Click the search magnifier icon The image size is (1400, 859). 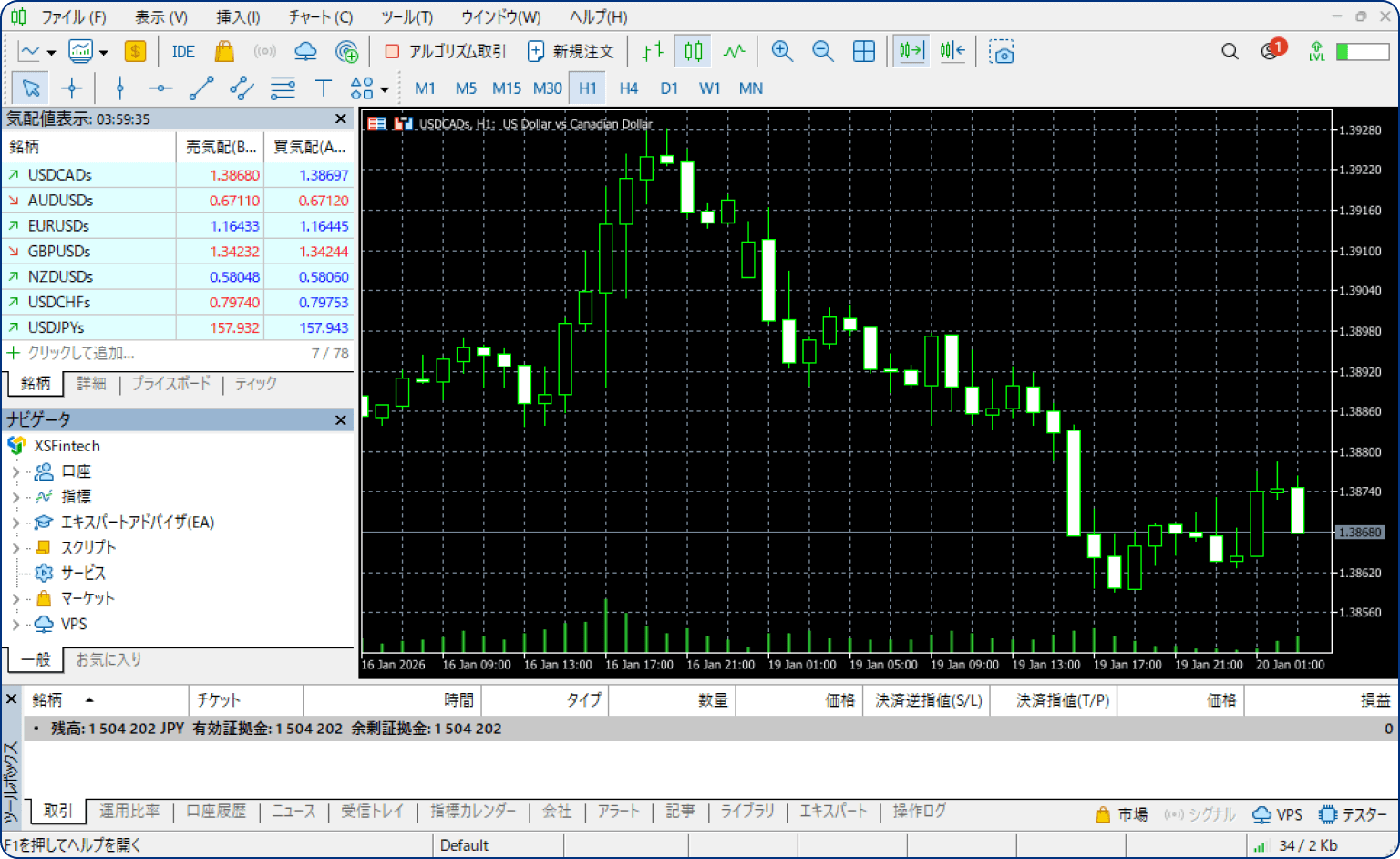point(1230,52)
